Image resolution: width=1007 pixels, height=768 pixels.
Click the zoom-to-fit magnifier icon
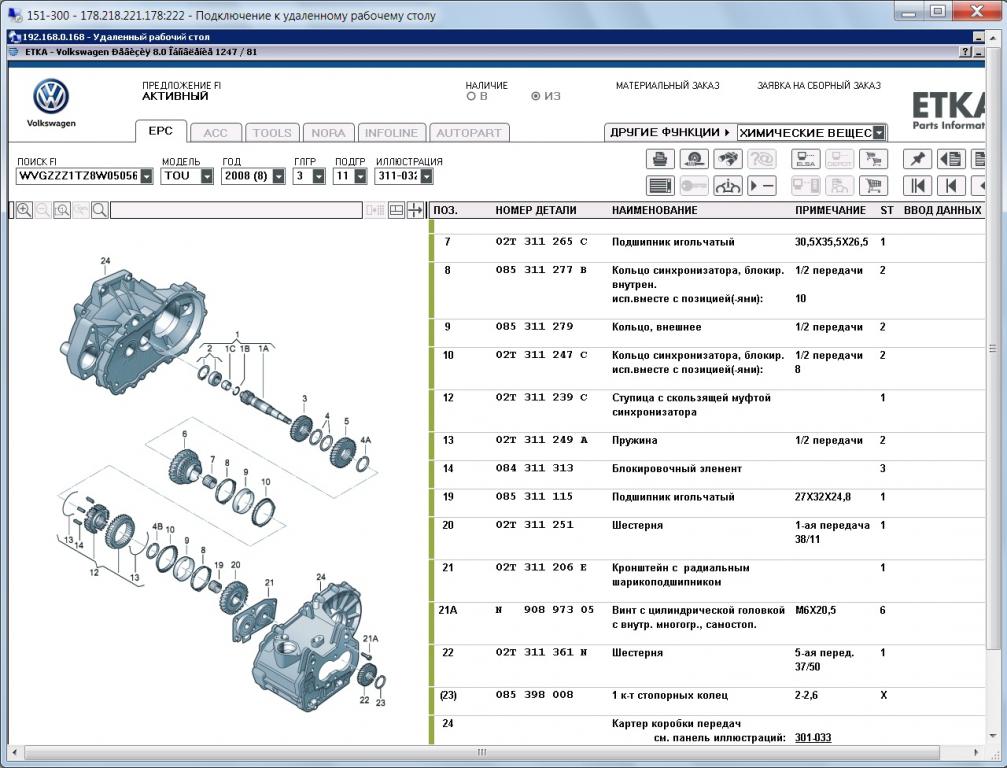click(62, 210)
